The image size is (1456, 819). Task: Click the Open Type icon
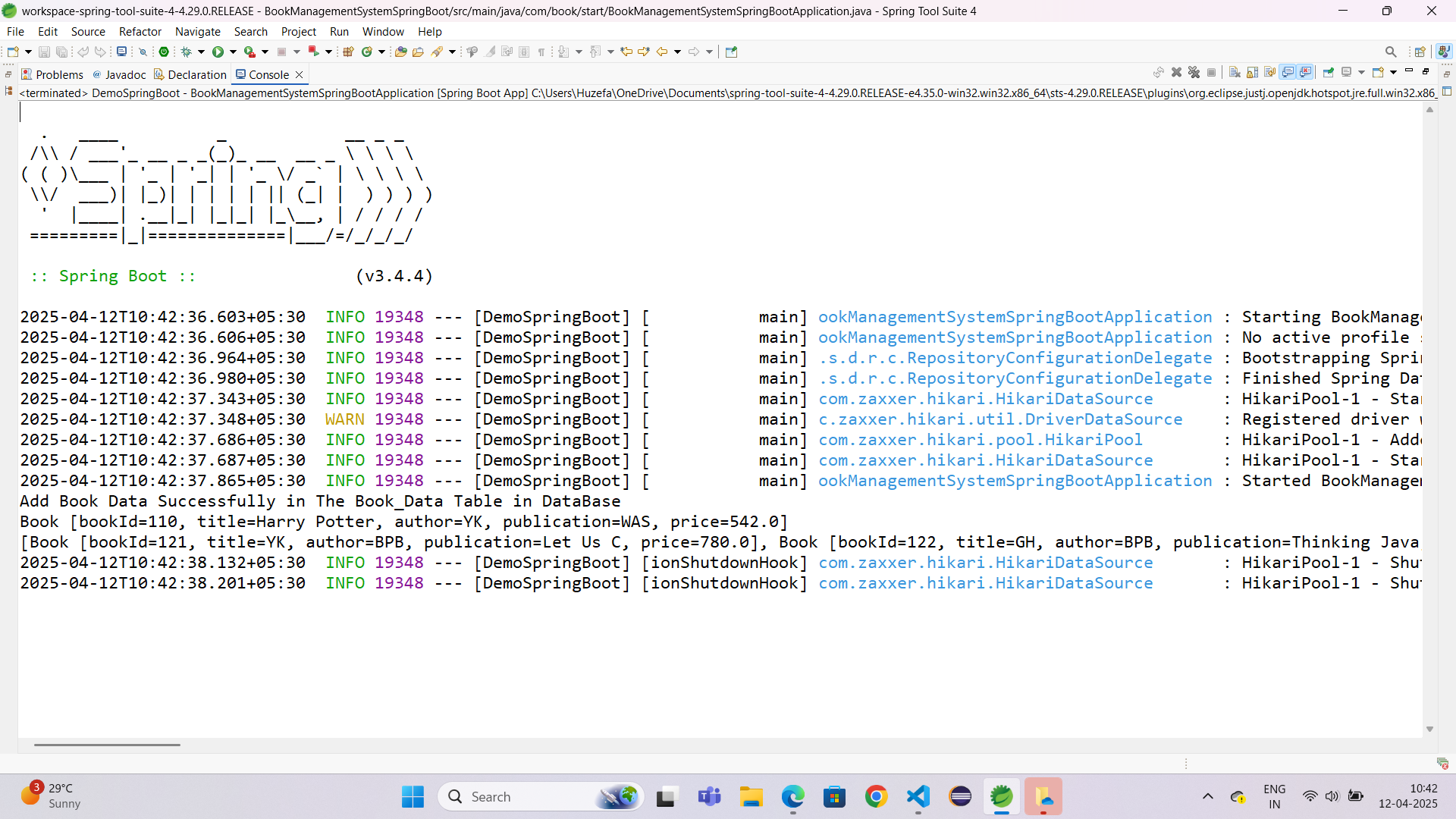pyautogui.click(x=400, y=52)
